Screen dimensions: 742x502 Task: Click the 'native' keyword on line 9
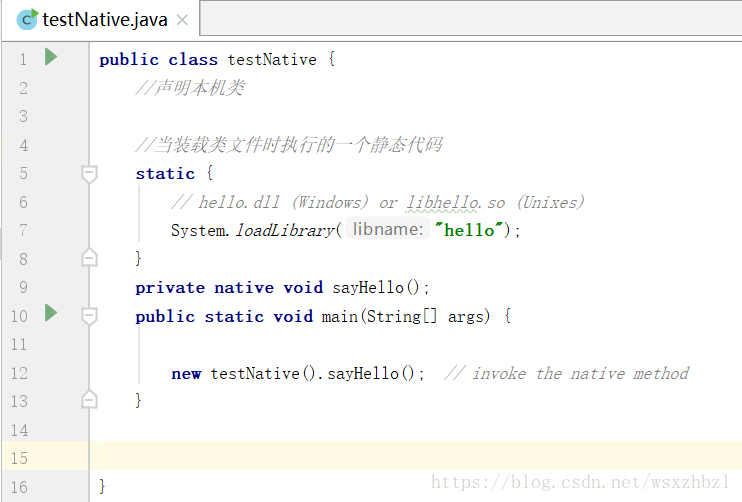point(244,288)
